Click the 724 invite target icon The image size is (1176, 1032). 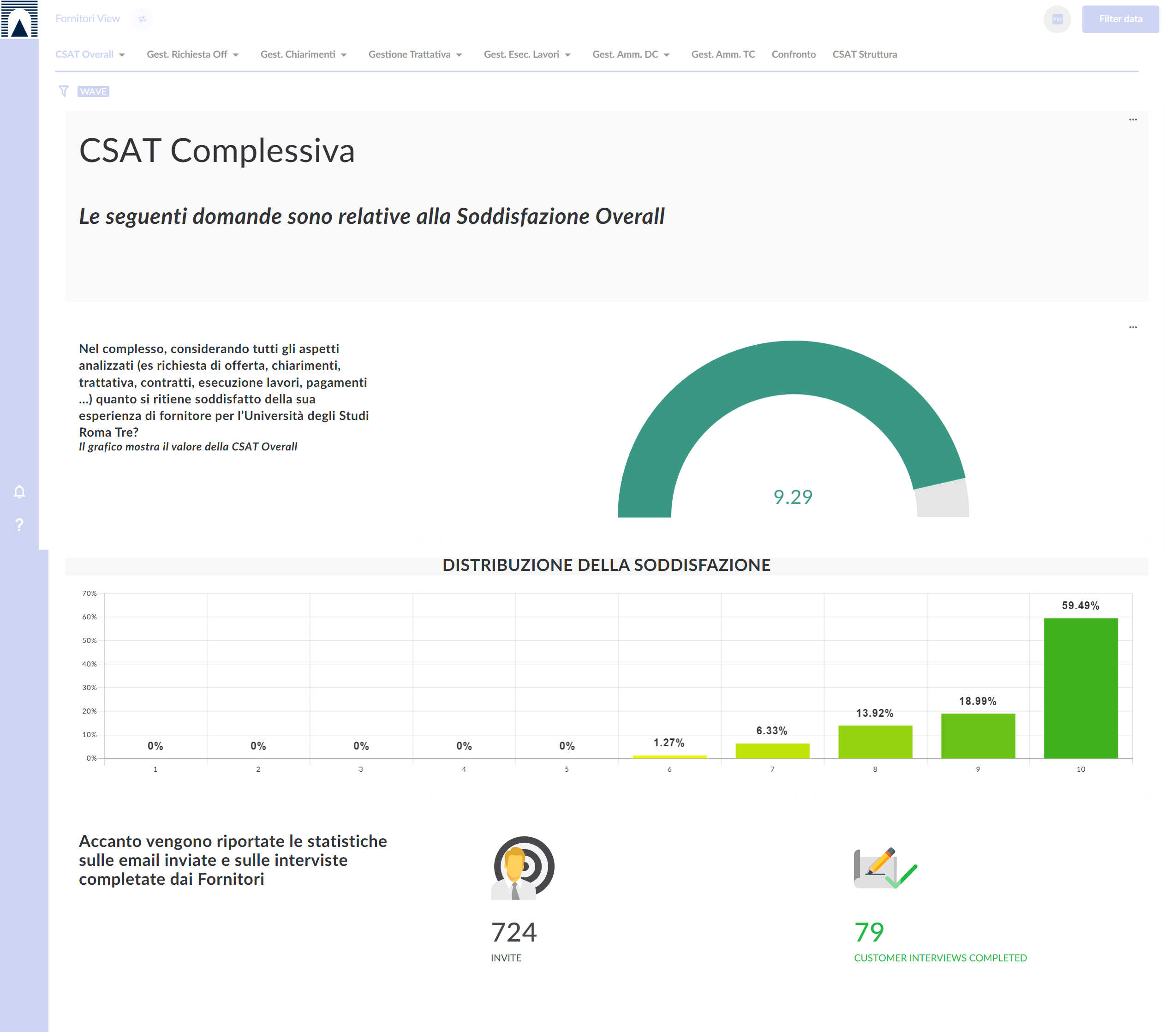(523, 867)
